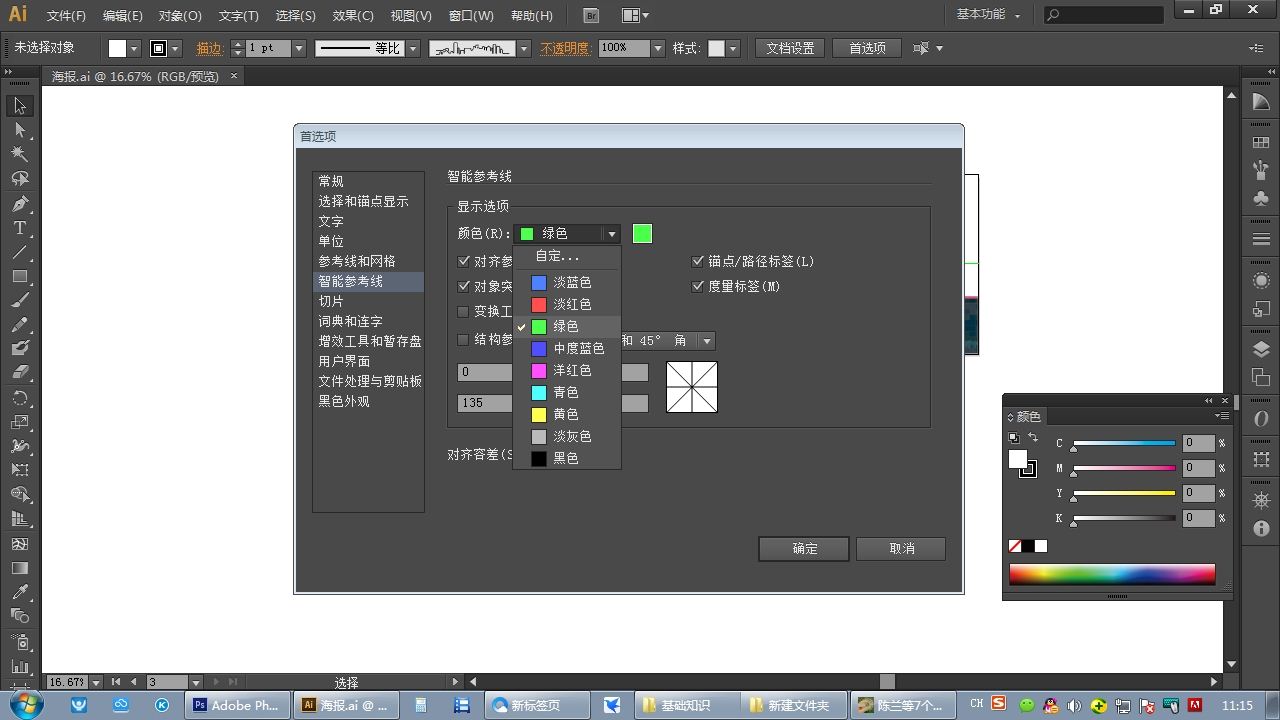Open the 文件(F) menu
Screen dimensions: 1280x720
(66, 16)
